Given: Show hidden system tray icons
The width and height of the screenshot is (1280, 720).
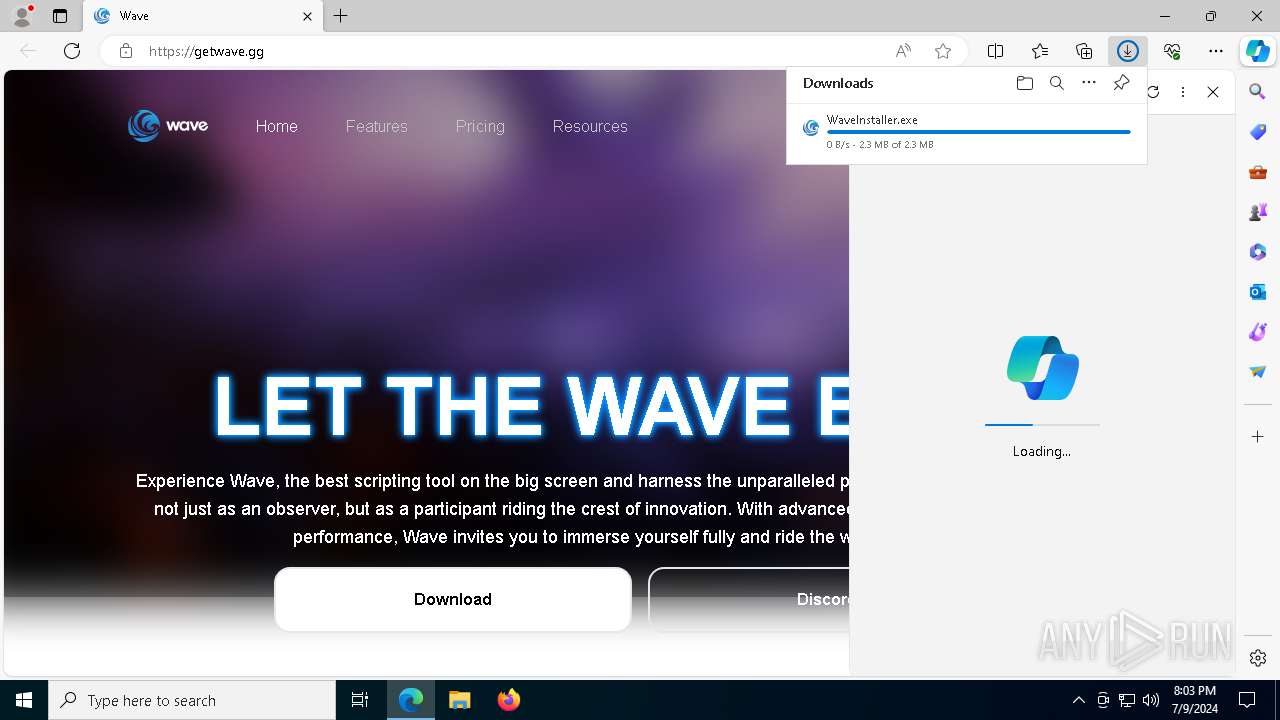Looking at the screenshot, I should [1078, 700].
